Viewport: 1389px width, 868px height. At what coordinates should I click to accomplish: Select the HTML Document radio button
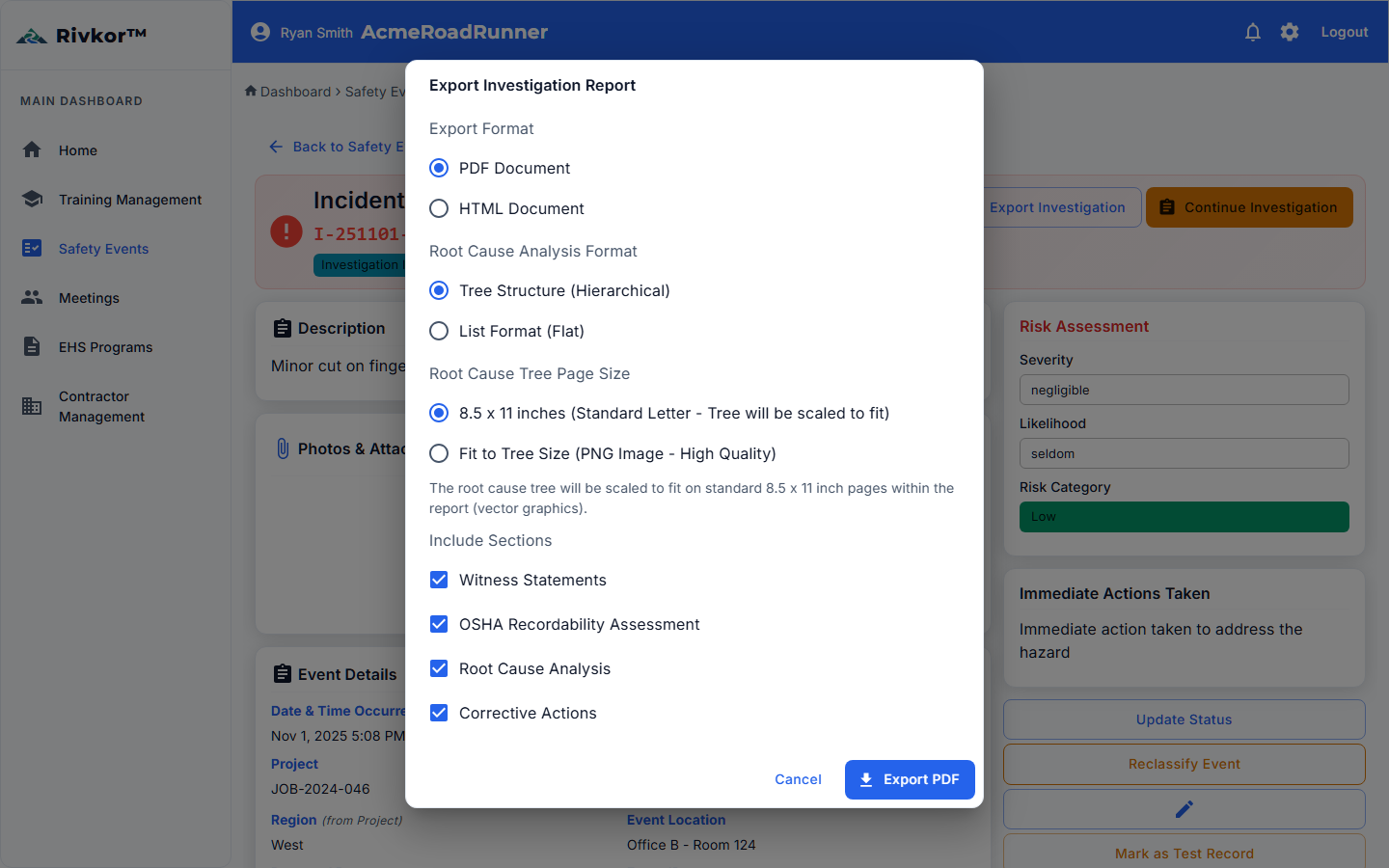[439, 208]
